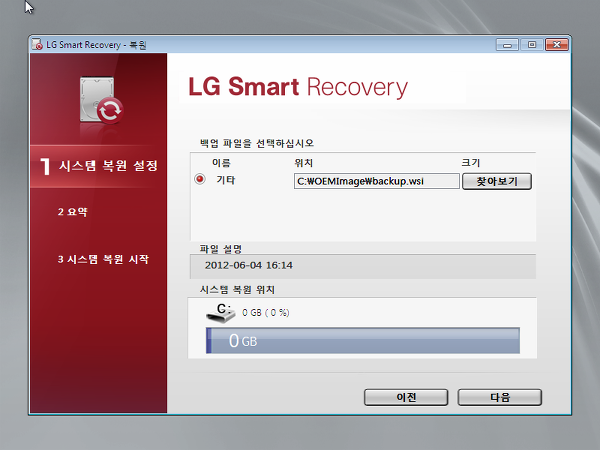600x450 pixels.
Task: Click the 다음 (next) button
Action: (500, 397)
